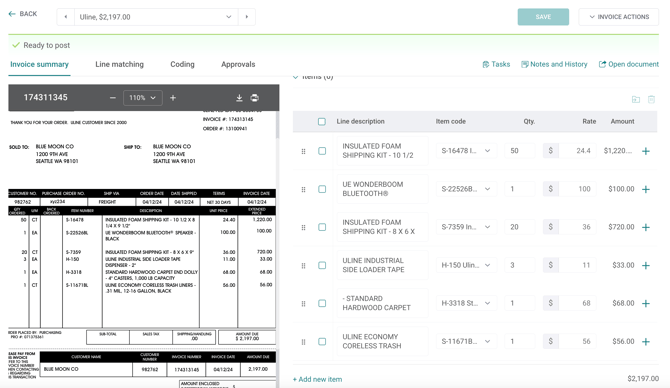The height and width of the screenshot is (388, 670).
Task: Add line after $68.00 row
Action: [646, 303]
